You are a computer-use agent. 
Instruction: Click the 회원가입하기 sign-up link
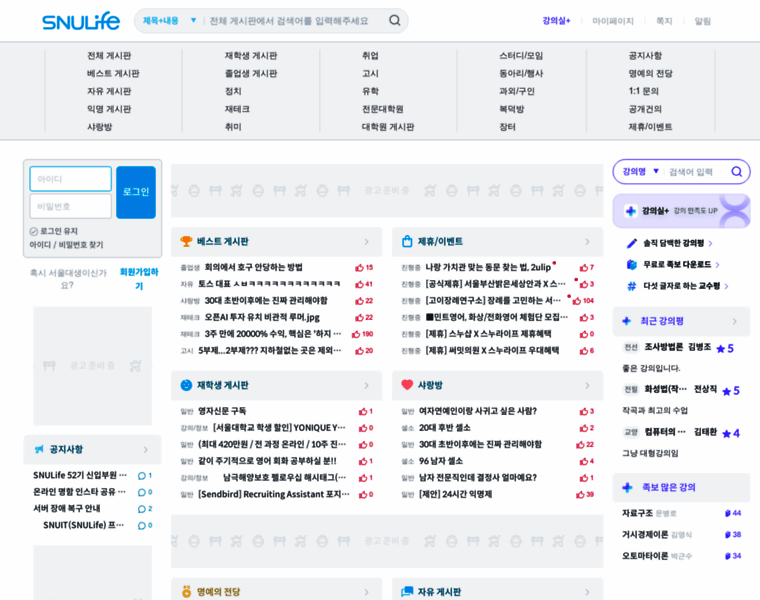139,278
